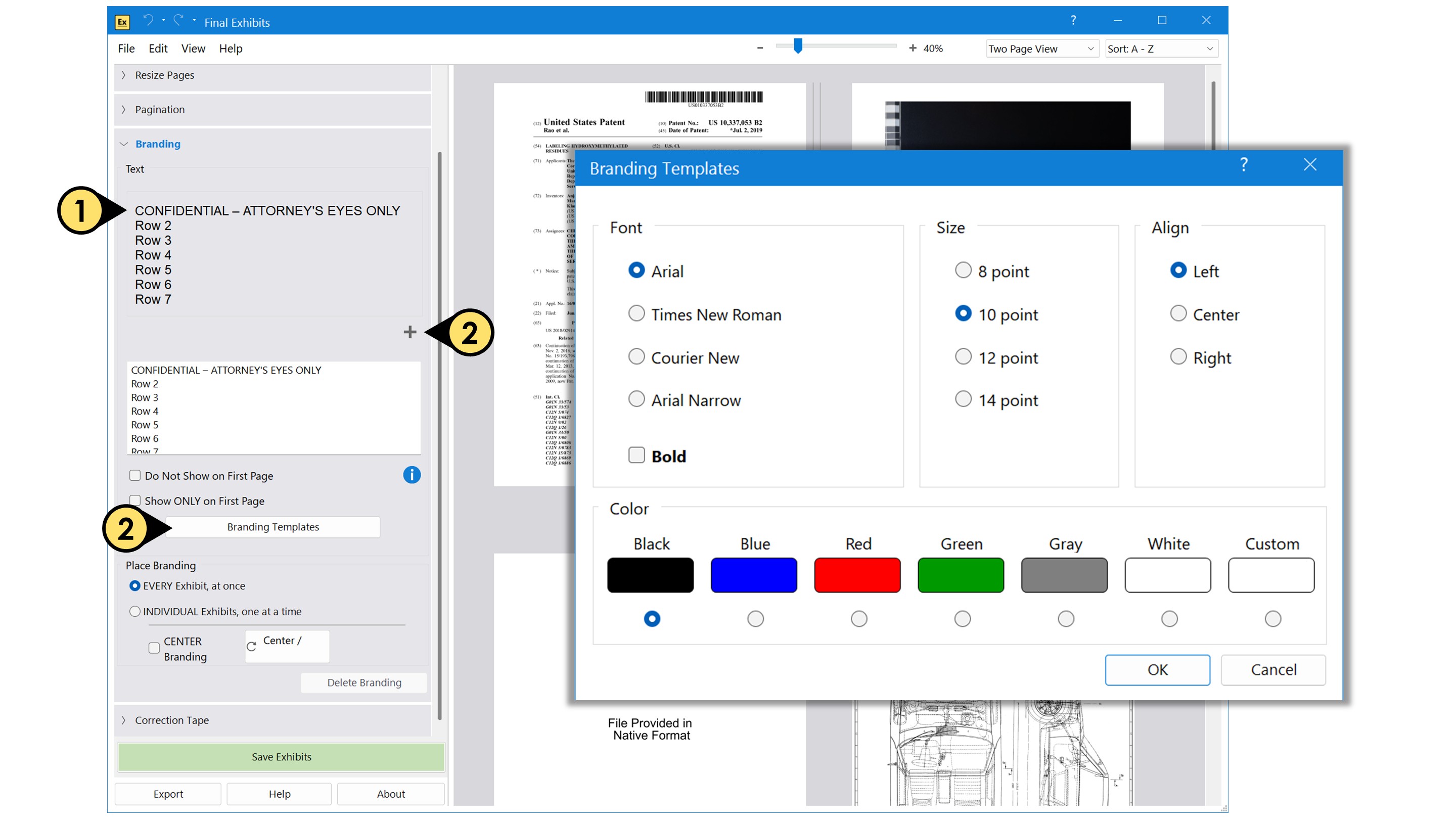The image size is (1456, 819).
Task: Open the View menu
Action: (x=193, y=49)
